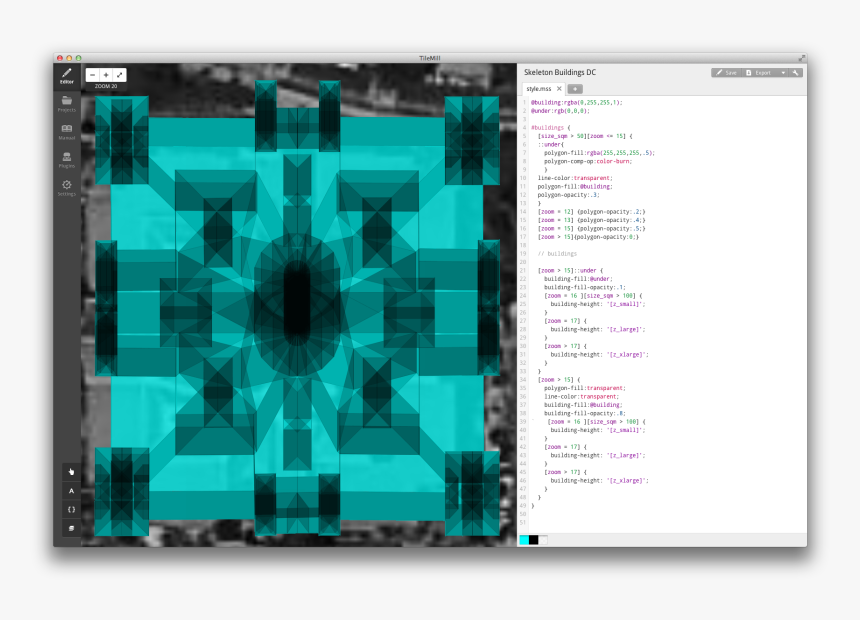The image size is (860, 620).
Task: Open the Editor panel in sidebar
Action: 67,75
